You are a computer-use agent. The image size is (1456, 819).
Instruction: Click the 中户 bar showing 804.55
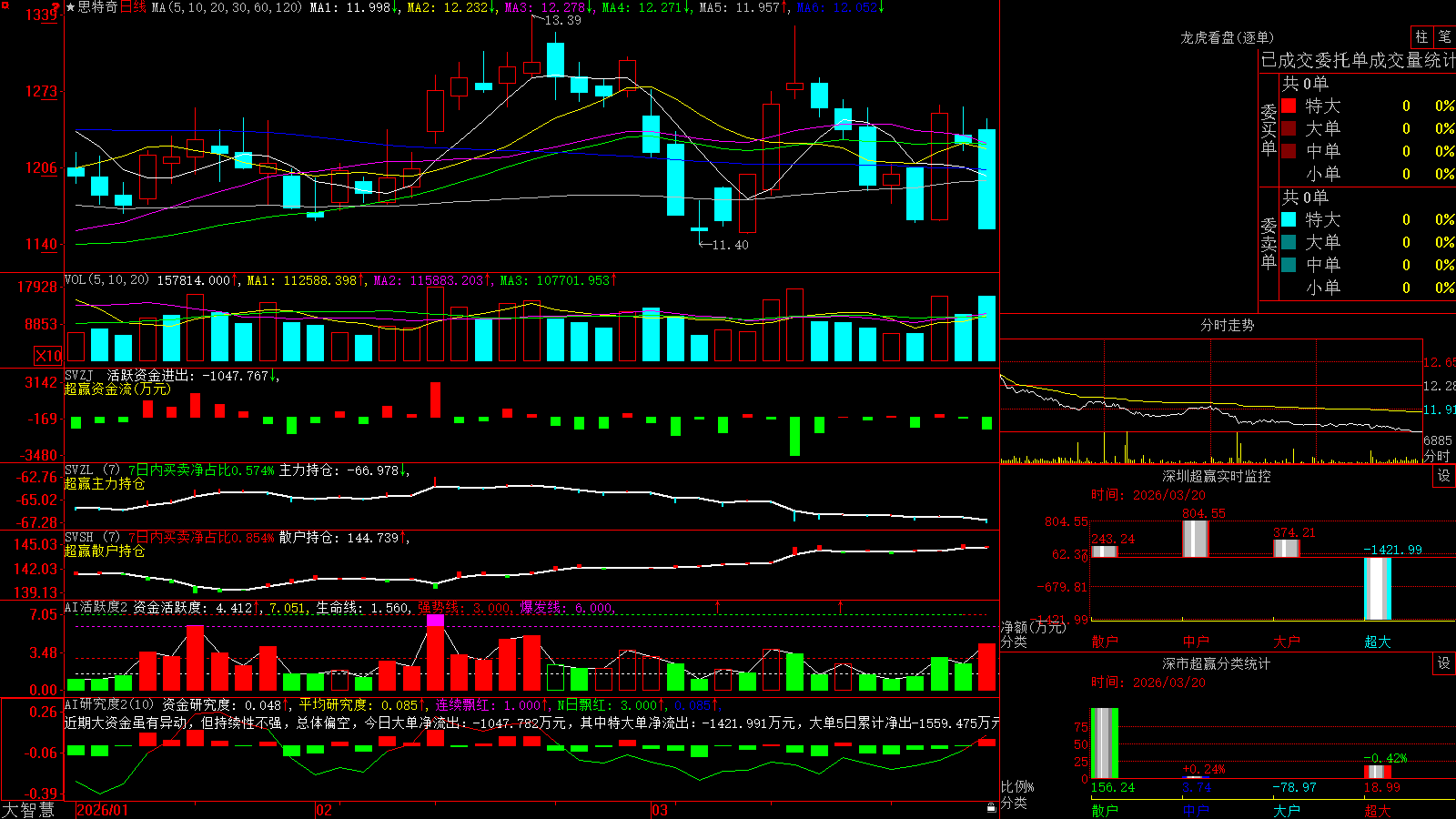(1196, 539)
